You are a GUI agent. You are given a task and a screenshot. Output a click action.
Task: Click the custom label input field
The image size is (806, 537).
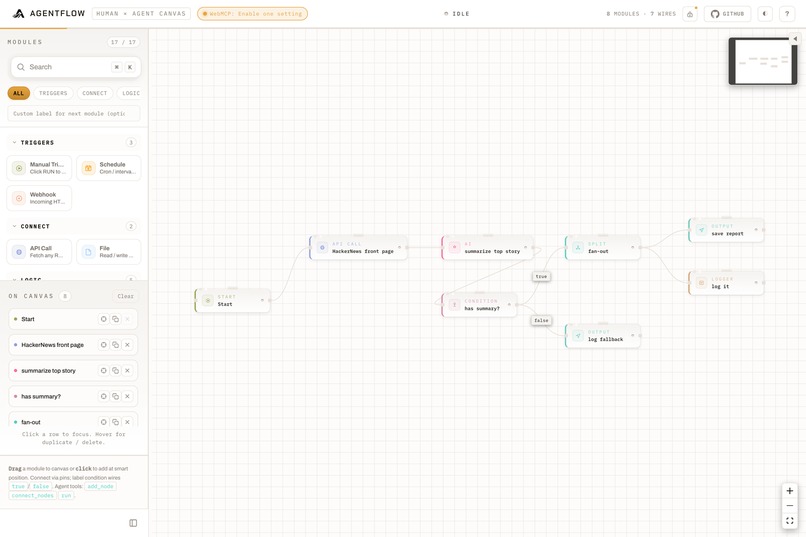click(74, 114)
